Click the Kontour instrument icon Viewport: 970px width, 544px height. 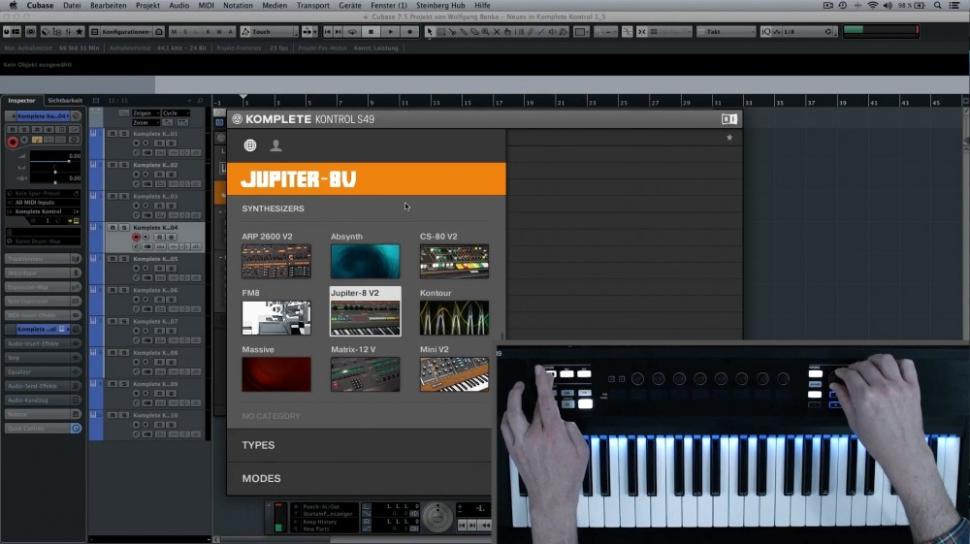(x=454, y=317)
